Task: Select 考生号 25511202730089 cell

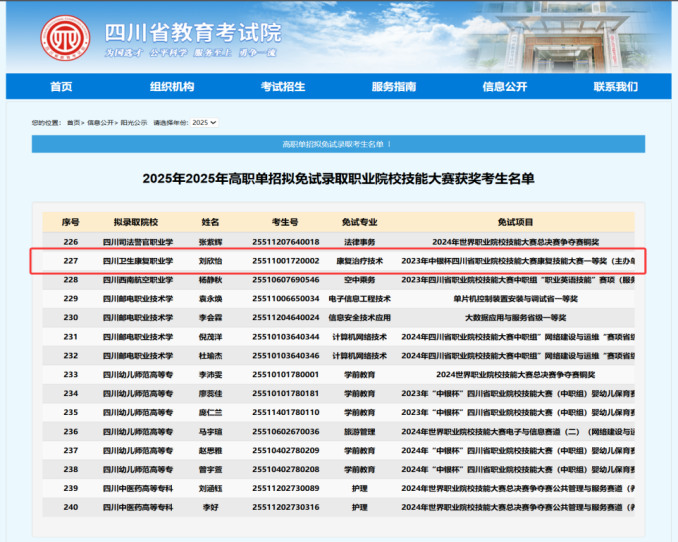Action: coord(285,488)
